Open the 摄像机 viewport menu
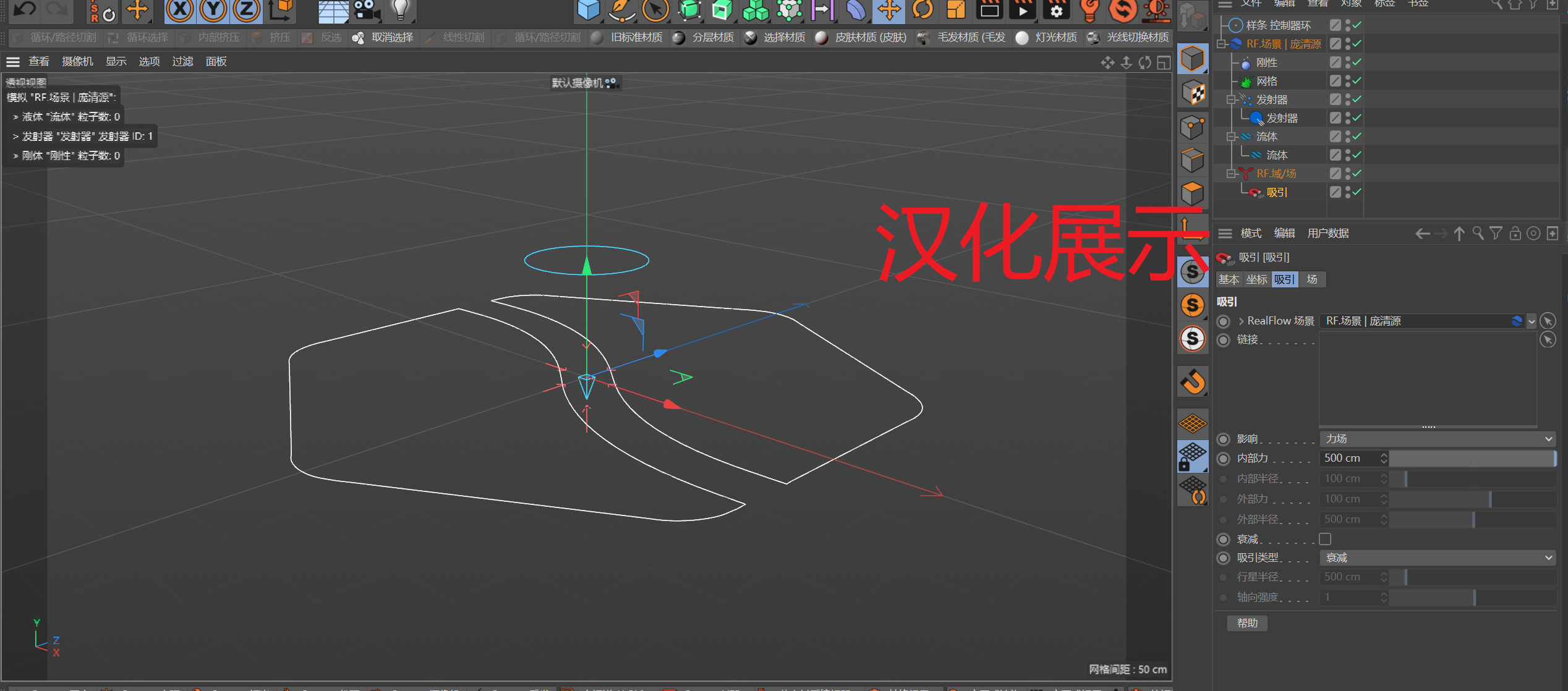 (x=77, y=61)
